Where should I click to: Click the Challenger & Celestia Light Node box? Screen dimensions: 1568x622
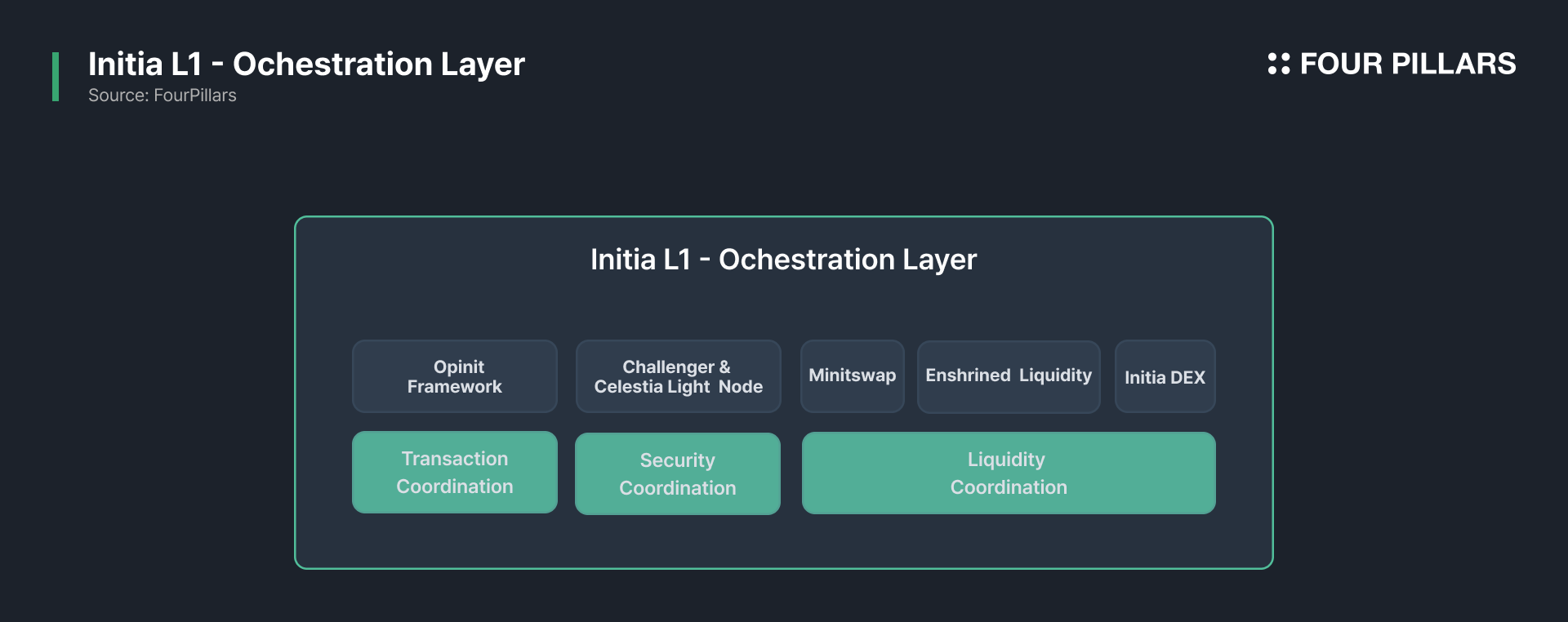pos(678,376)
